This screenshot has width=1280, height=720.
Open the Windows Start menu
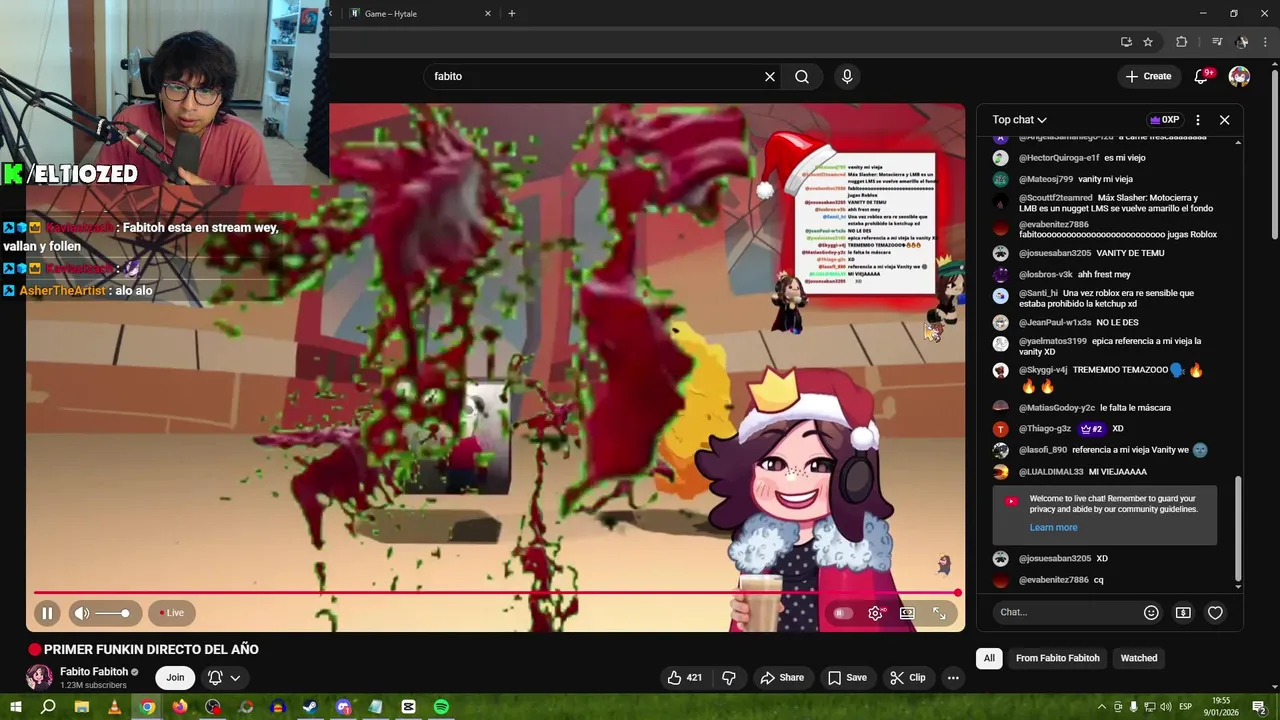point(15,707)
